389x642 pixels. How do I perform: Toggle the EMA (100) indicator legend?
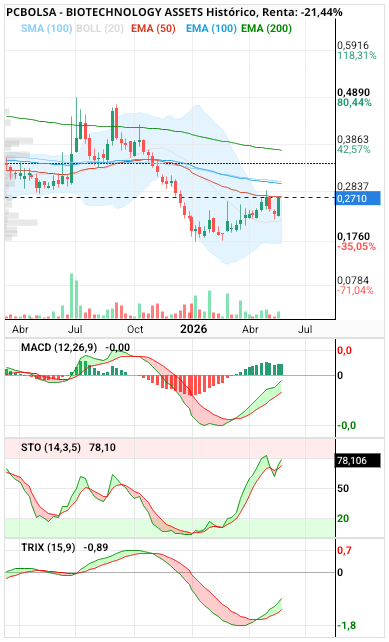[211, 29]
